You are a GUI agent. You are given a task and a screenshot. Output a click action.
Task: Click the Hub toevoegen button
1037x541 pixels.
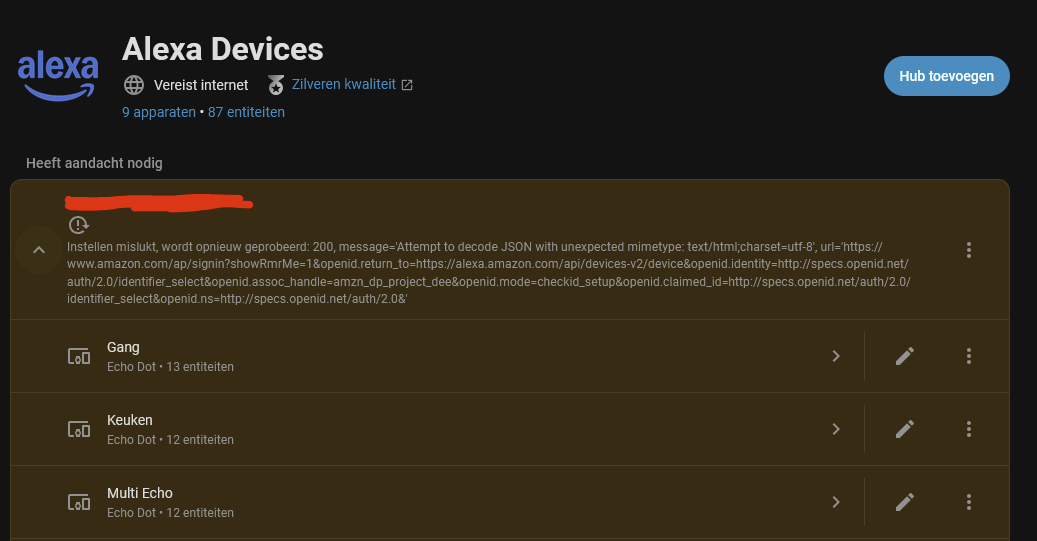(946, 76)
